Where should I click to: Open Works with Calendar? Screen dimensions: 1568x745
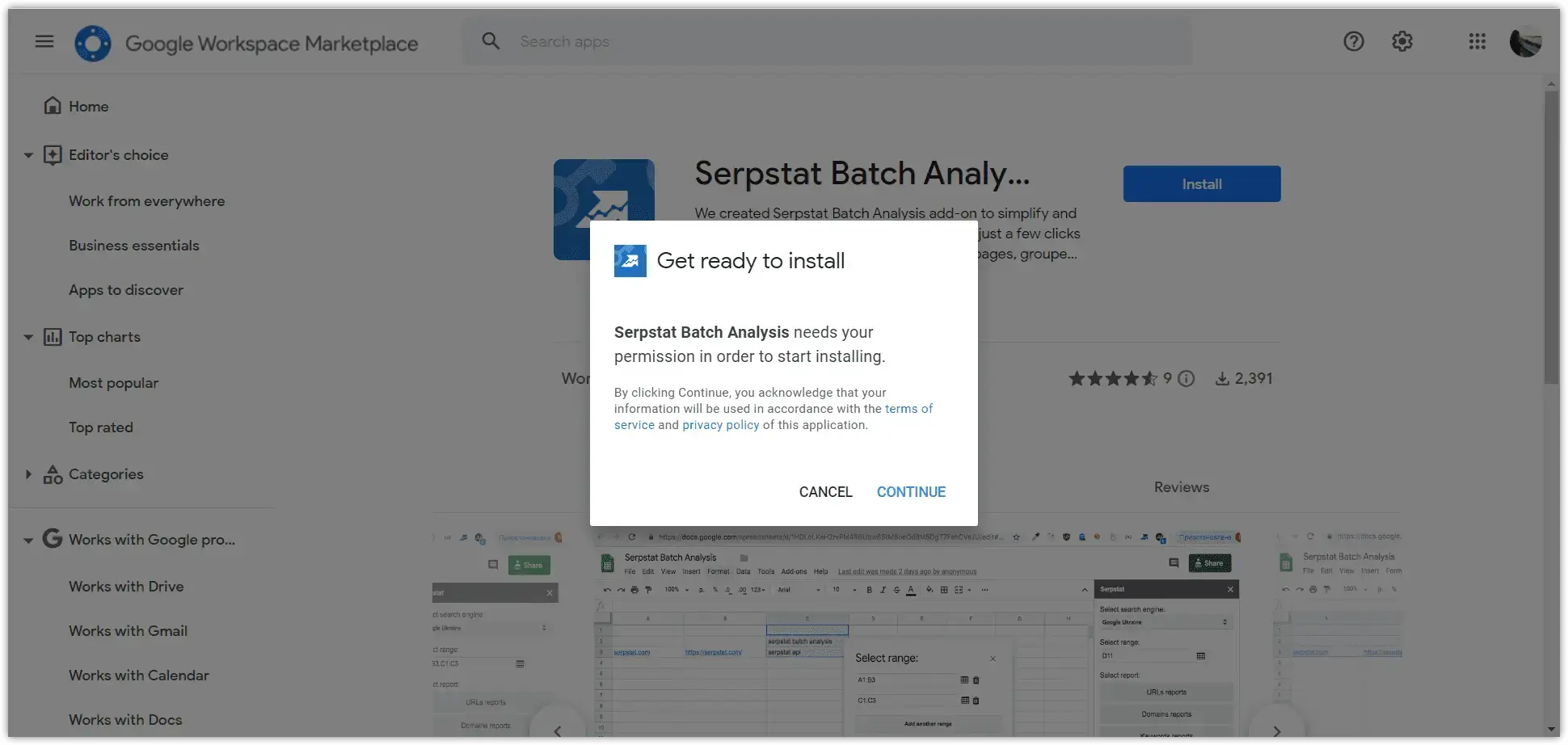(x=139, y=676)
